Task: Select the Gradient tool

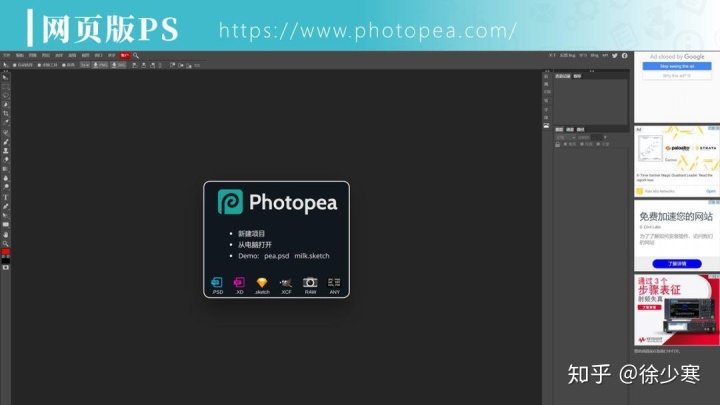Action: [x=6, y=169]
